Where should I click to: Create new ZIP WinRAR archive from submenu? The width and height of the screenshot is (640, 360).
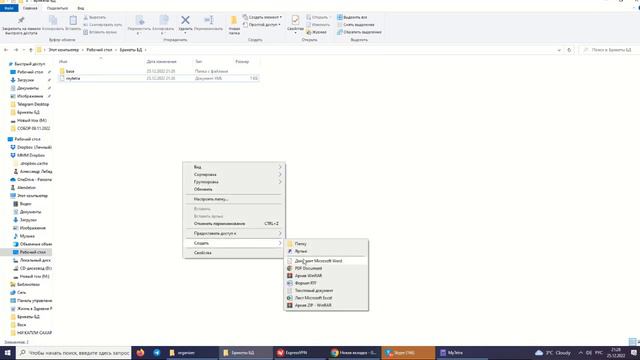[x=326, y=305]
